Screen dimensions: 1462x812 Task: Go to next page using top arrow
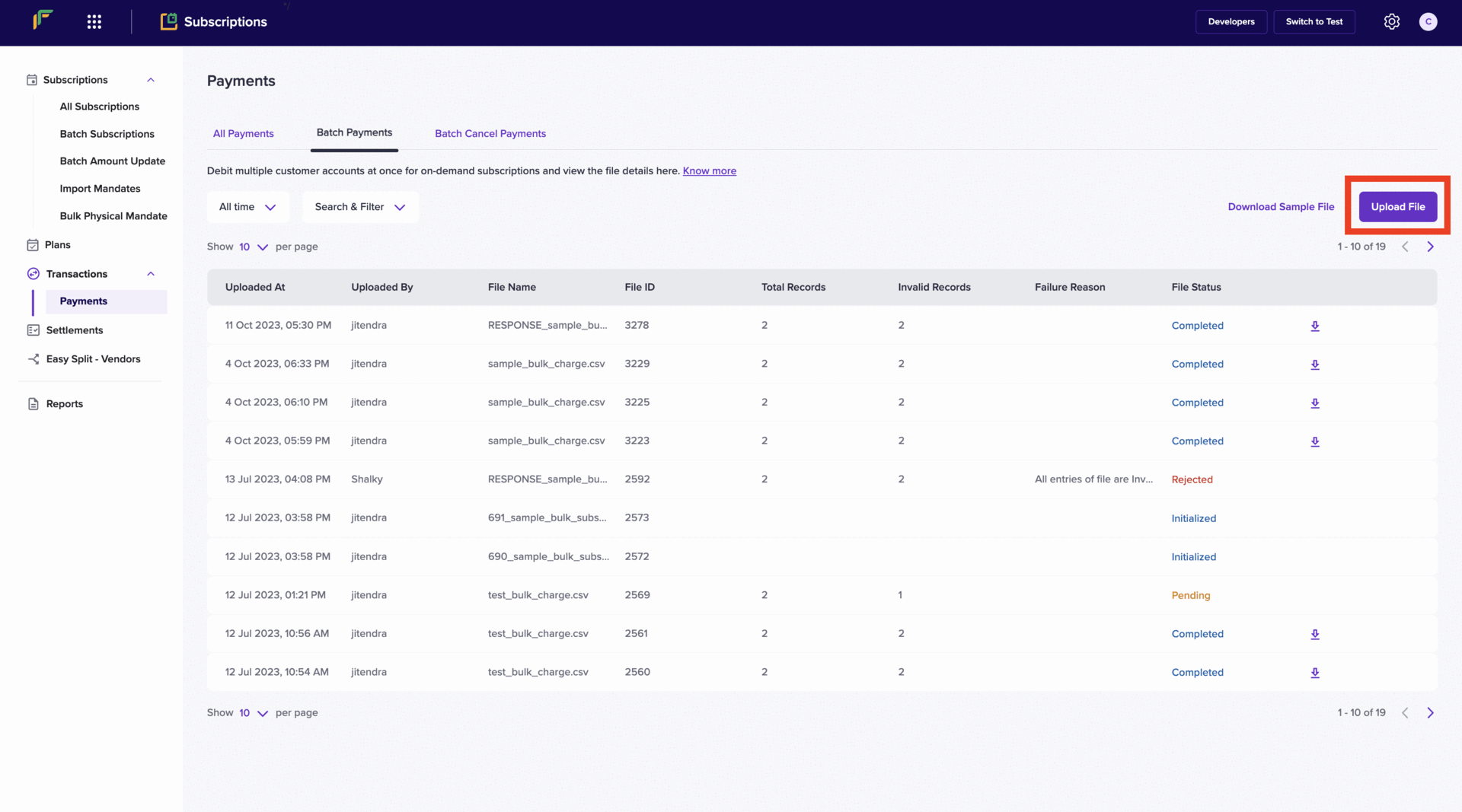(x=1430, y=247)
